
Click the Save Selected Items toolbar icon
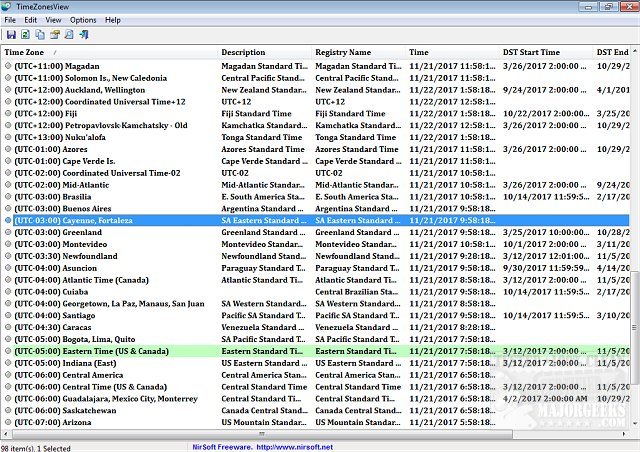(x=11, y=35)
